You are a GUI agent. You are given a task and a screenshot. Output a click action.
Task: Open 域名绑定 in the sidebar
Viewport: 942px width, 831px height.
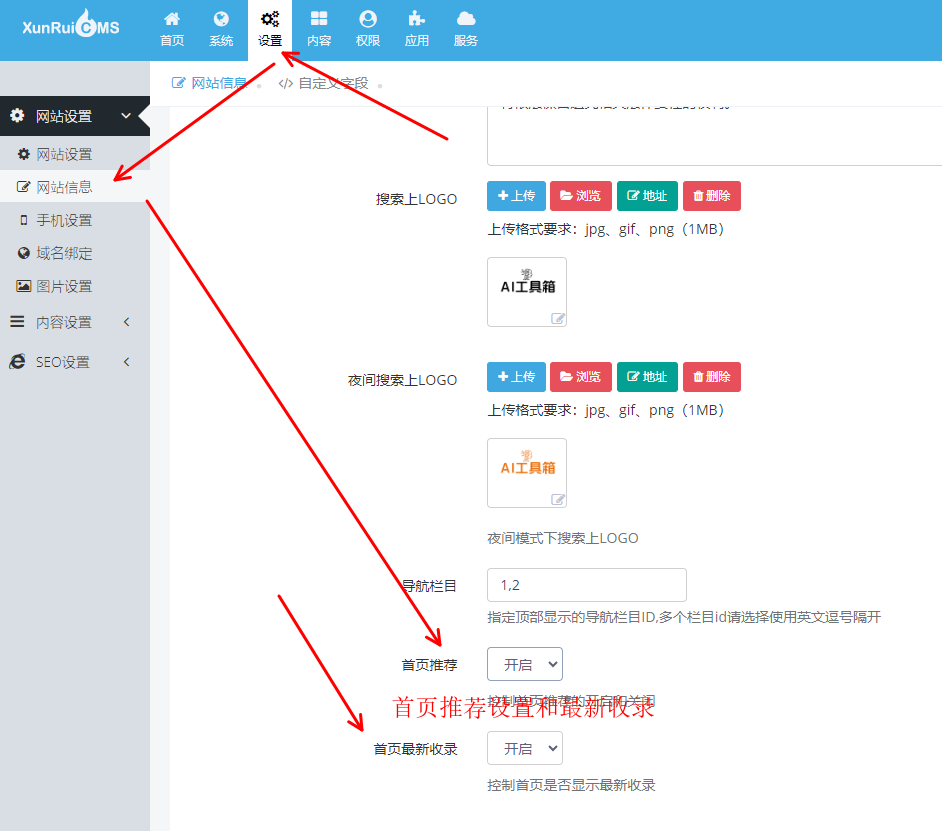pyautogui.click(x=64, y=253)
